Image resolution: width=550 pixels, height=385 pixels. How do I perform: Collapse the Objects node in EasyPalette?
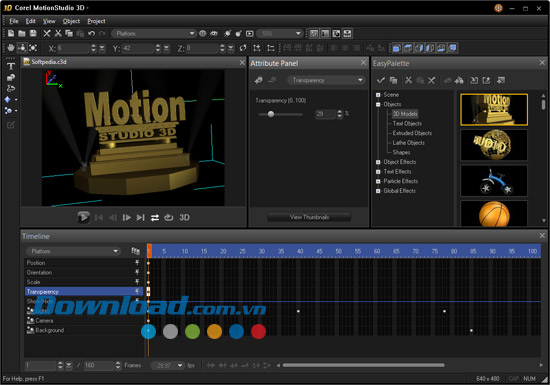[x=378, y=104]
